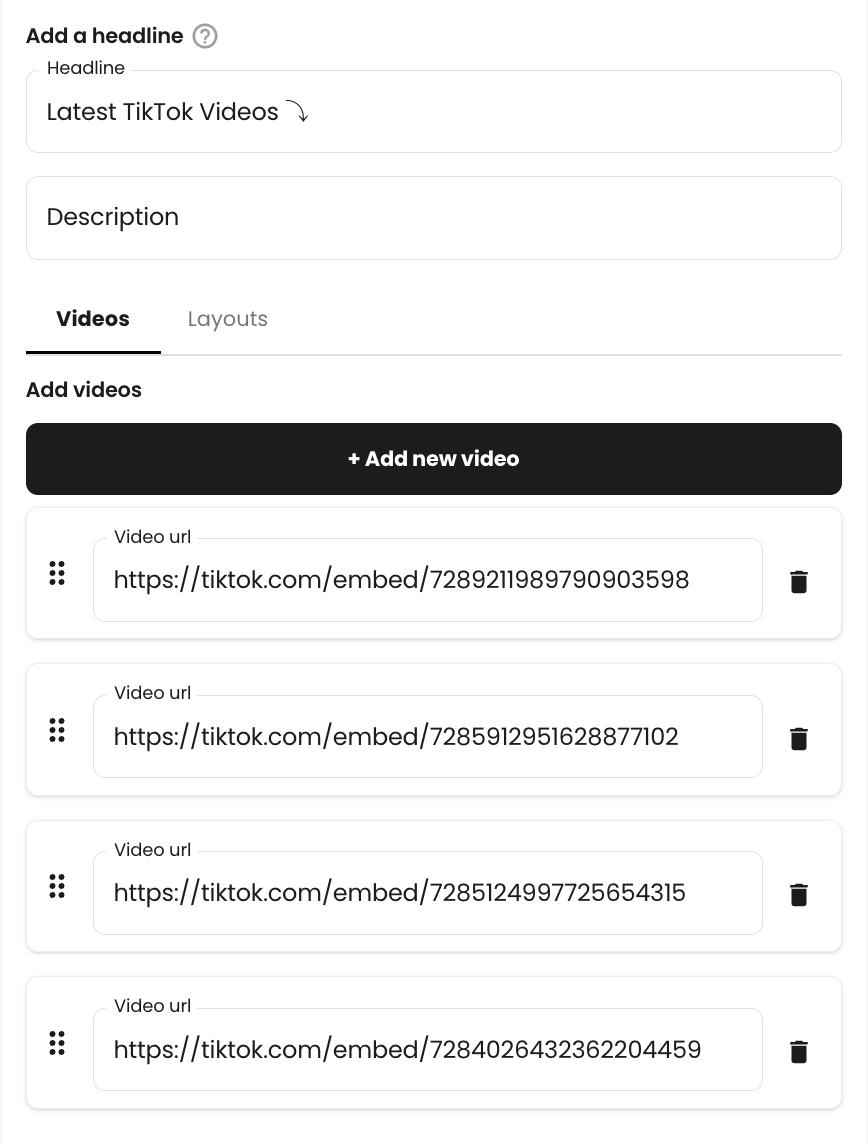Viewport: 868px width, 1144px height.
Task: Click the help icon beside Add a headline
Action: 205,36
